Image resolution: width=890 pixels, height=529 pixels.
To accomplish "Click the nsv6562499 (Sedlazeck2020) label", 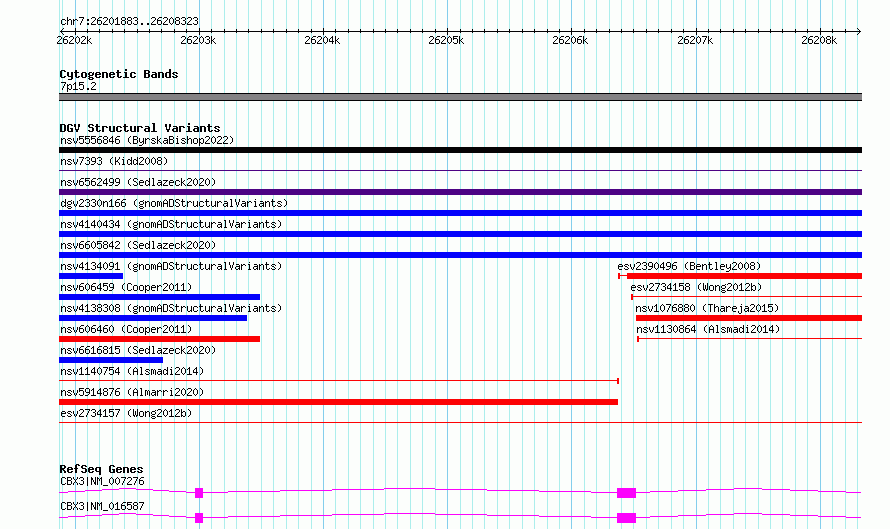I will coord(138,182).
